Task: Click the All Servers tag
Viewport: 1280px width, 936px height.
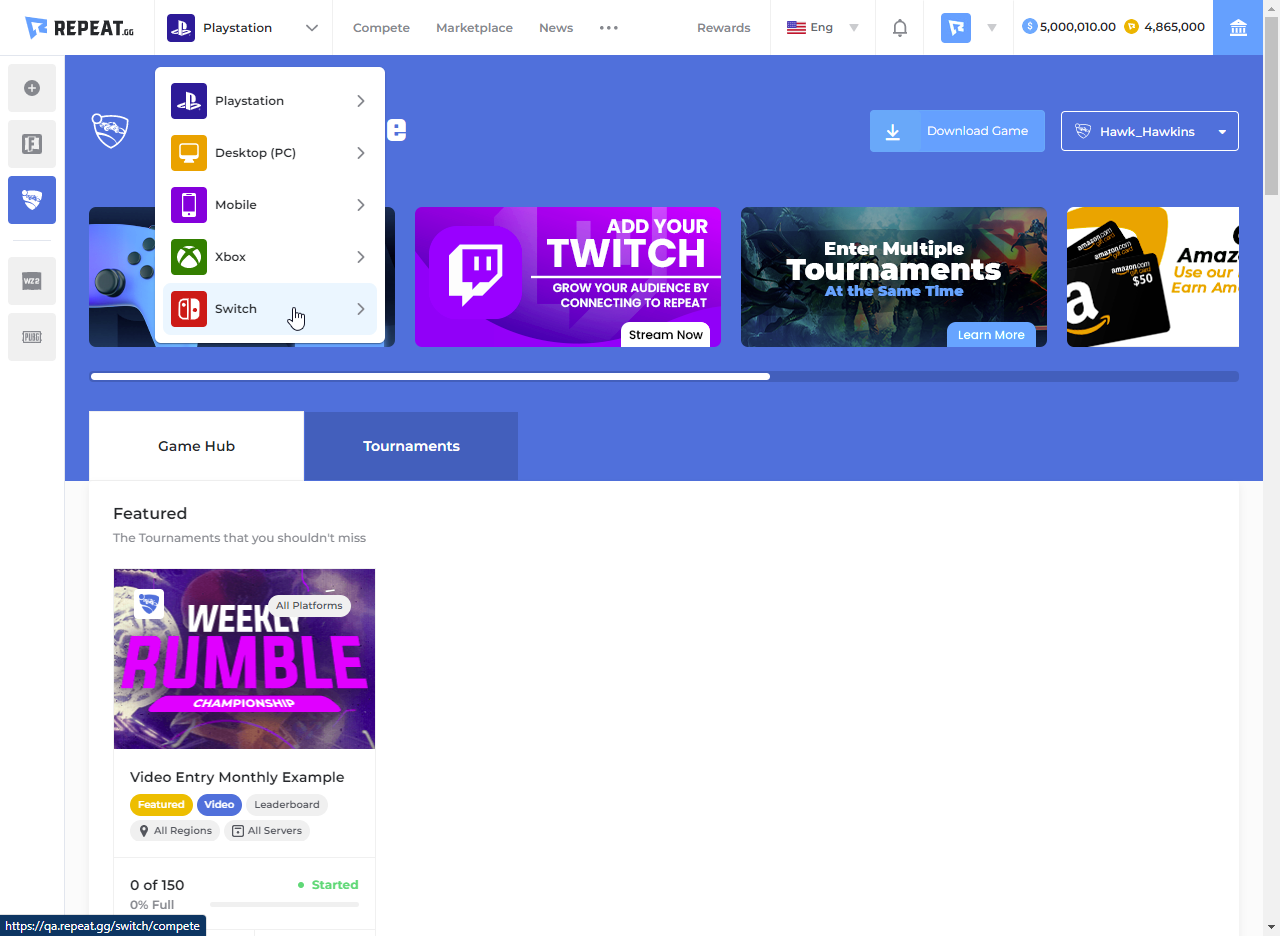Action: point(267,830)
